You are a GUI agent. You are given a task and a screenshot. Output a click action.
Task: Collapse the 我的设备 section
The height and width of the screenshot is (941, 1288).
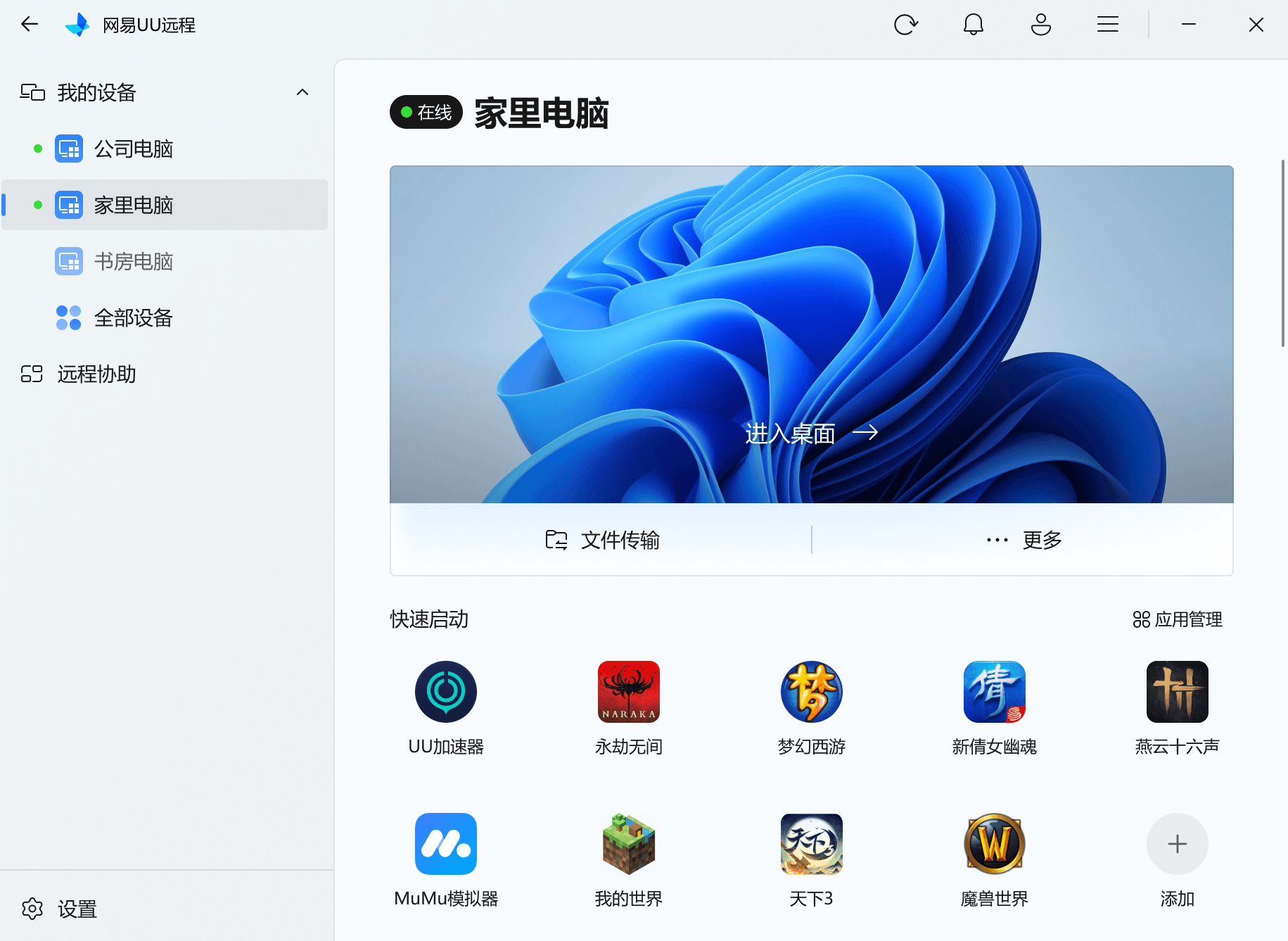(x=302, y=92)
